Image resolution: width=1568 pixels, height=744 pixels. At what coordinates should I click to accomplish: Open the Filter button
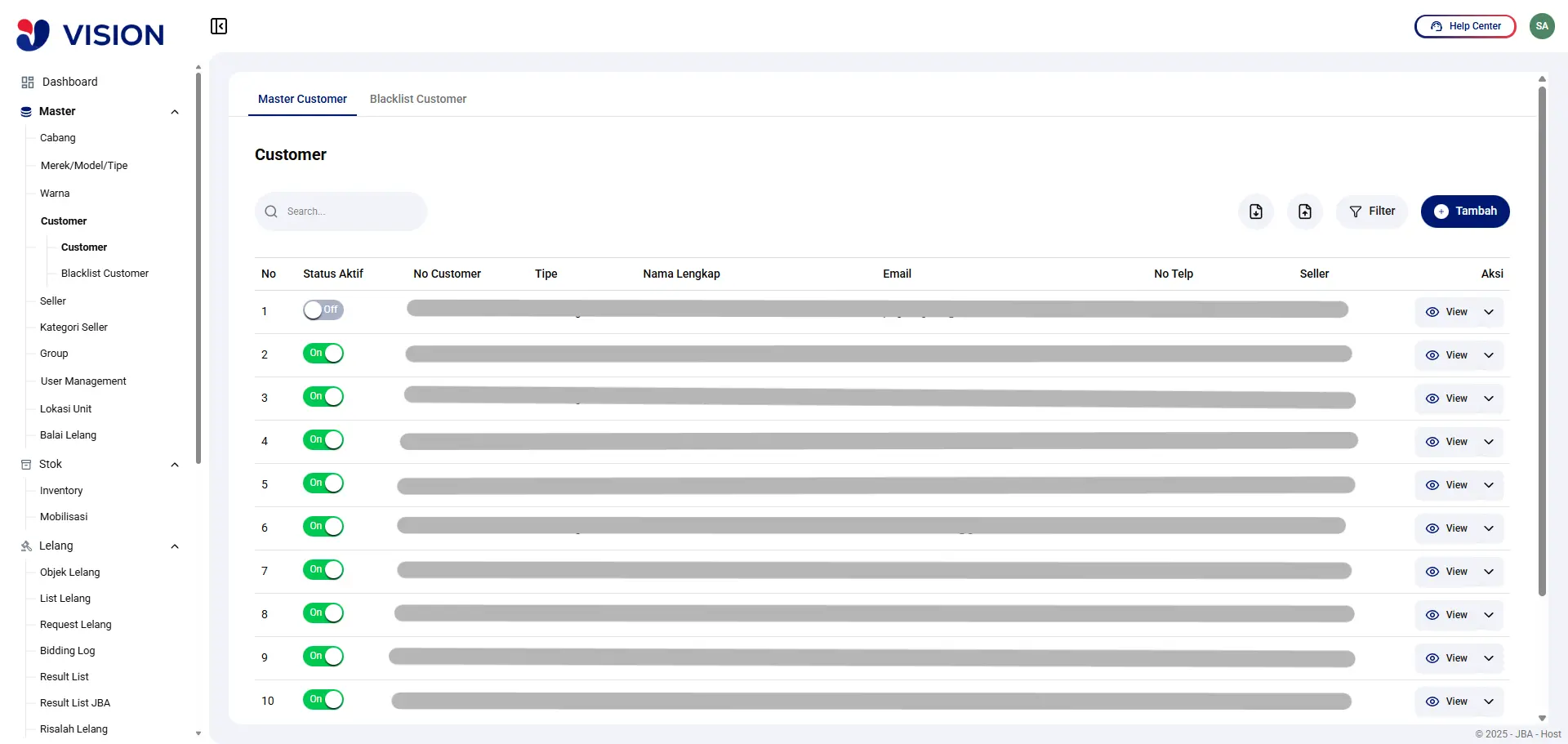click(x=1371, y=212)
